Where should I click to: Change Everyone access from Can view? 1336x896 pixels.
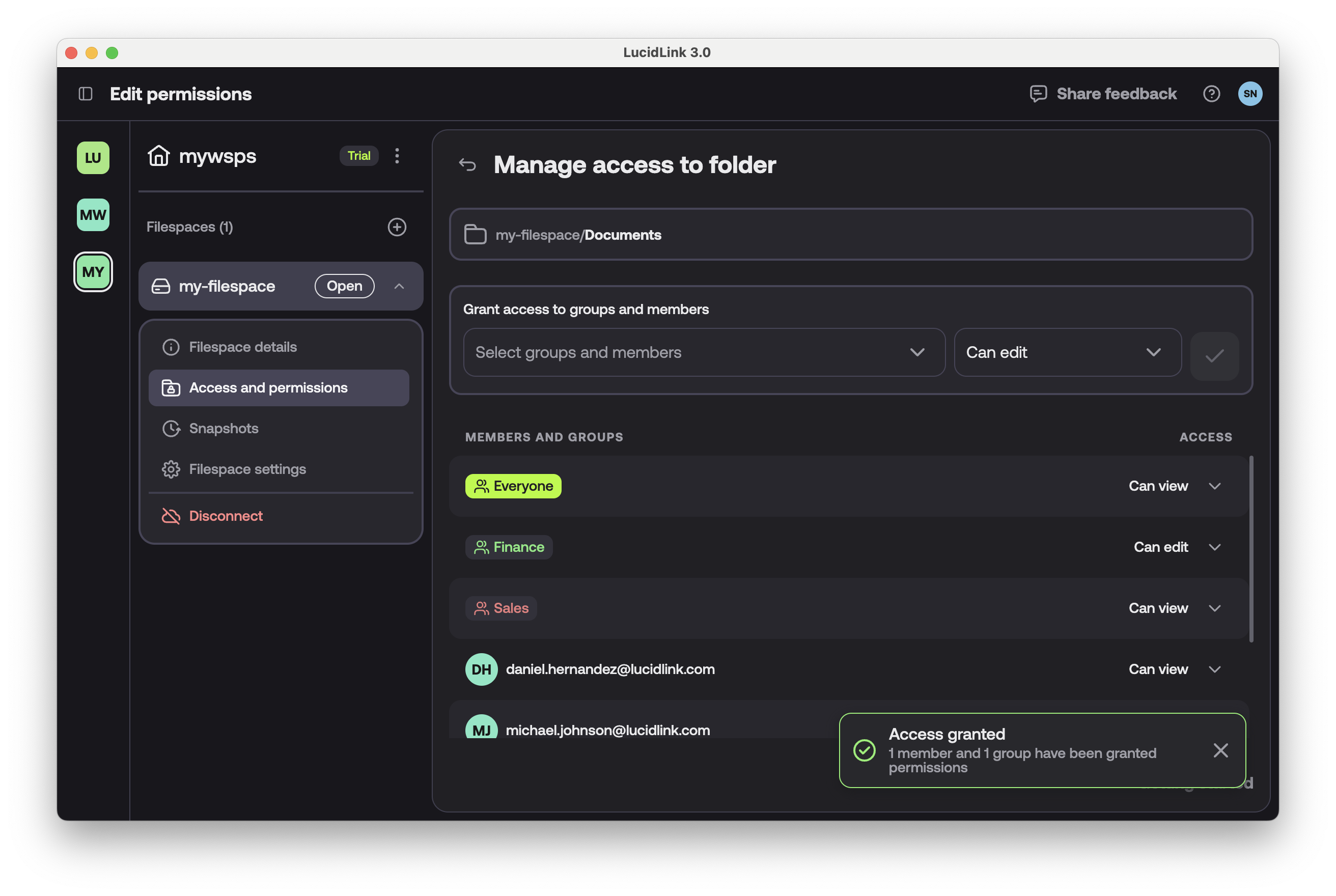(x=1174, y=486)
